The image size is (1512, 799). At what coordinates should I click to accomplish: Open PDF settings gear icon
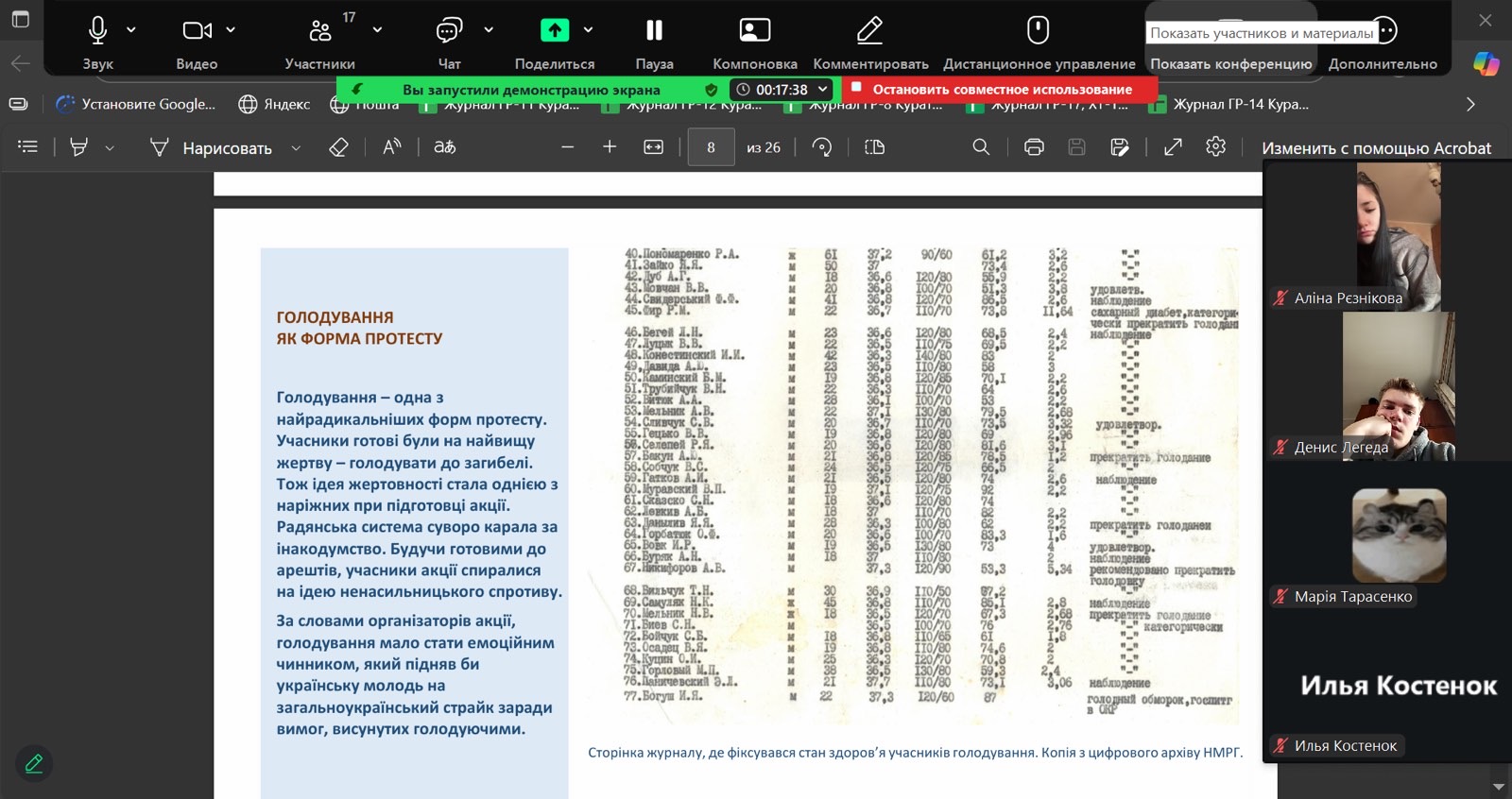pyautogui.click(x=1216, y=147)
